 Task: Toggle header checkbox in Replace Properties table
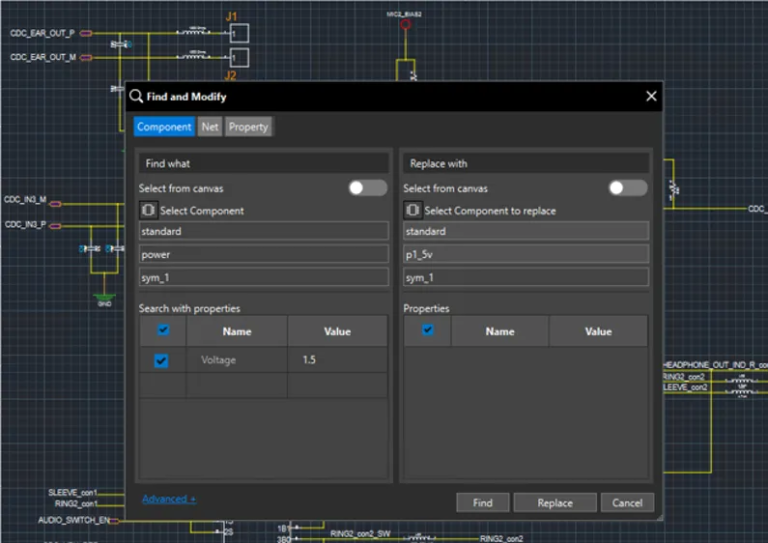click(x=427, y=331)
